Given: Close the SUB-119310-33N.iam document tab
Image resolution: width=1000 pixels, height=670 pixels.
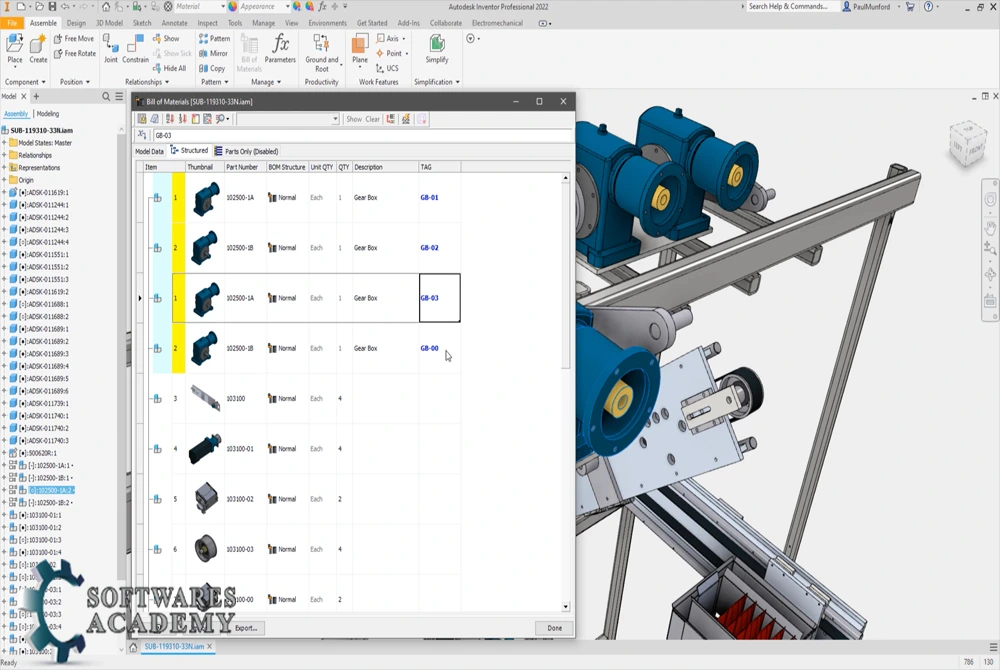Looking at the screenshot, I should (209, 646).
